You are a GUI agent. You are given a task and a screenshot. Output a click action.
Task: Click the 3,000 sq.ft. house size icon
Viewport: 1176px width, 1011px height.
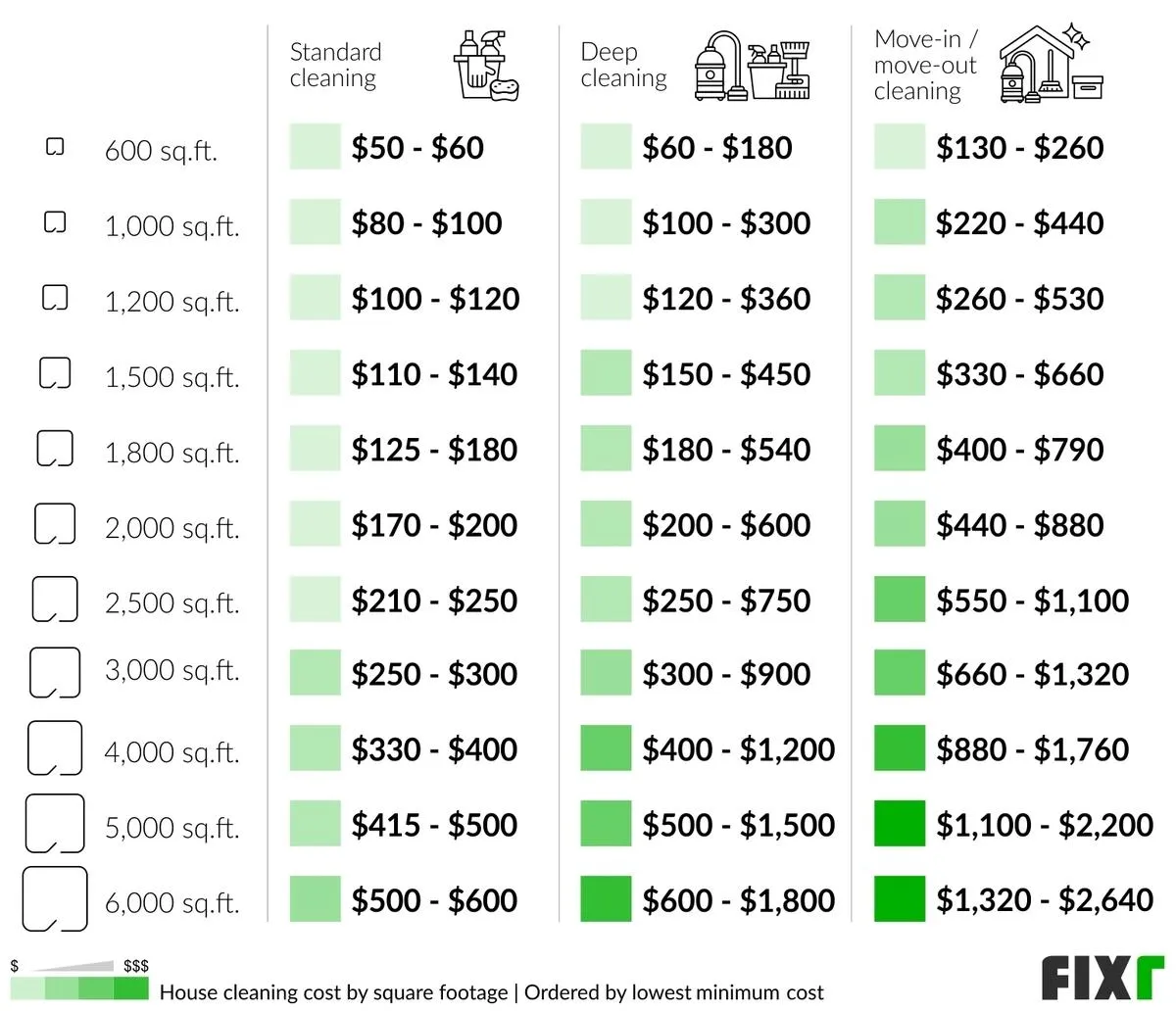click(55, 673)
